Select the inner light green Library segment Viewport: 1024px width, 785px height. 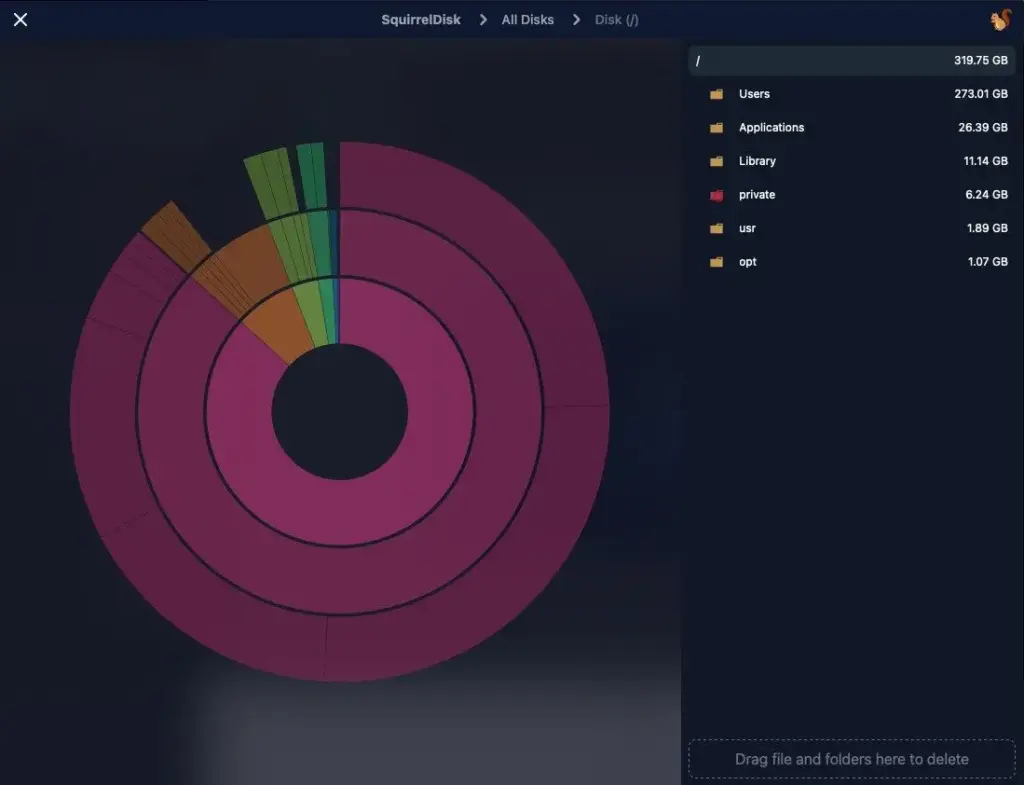point(312,312)
